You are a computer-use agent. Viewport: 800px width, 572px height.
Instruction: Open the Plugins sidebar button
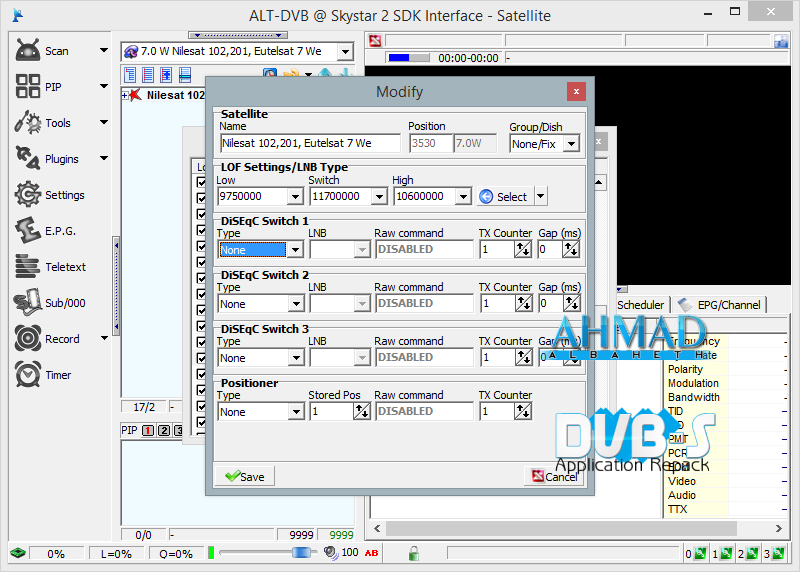pos(47,159)
